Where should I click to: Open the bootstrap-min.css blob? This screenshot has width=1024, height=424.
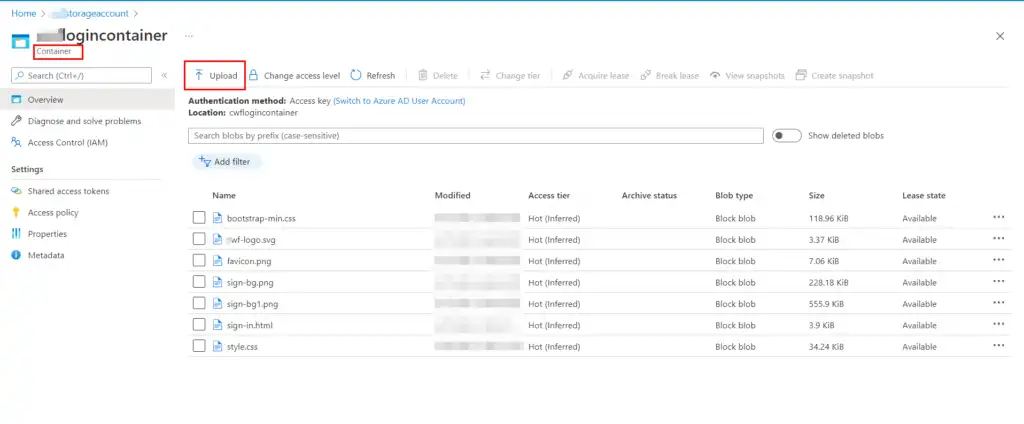[x=261, y=218]
